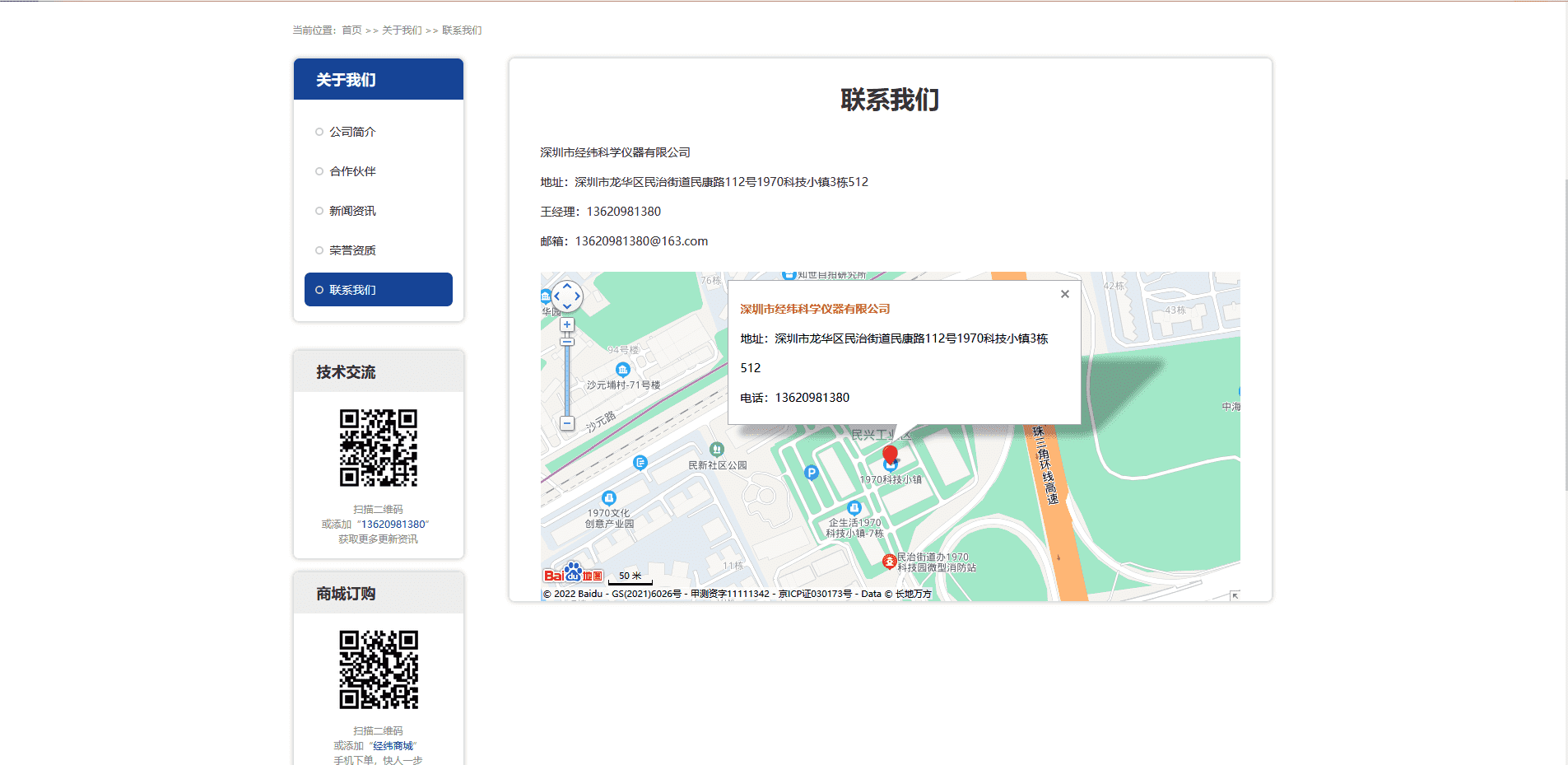Click 首页 breadcrumb link
Viewport: 1568px width, 765px height.
coord(351,30)
